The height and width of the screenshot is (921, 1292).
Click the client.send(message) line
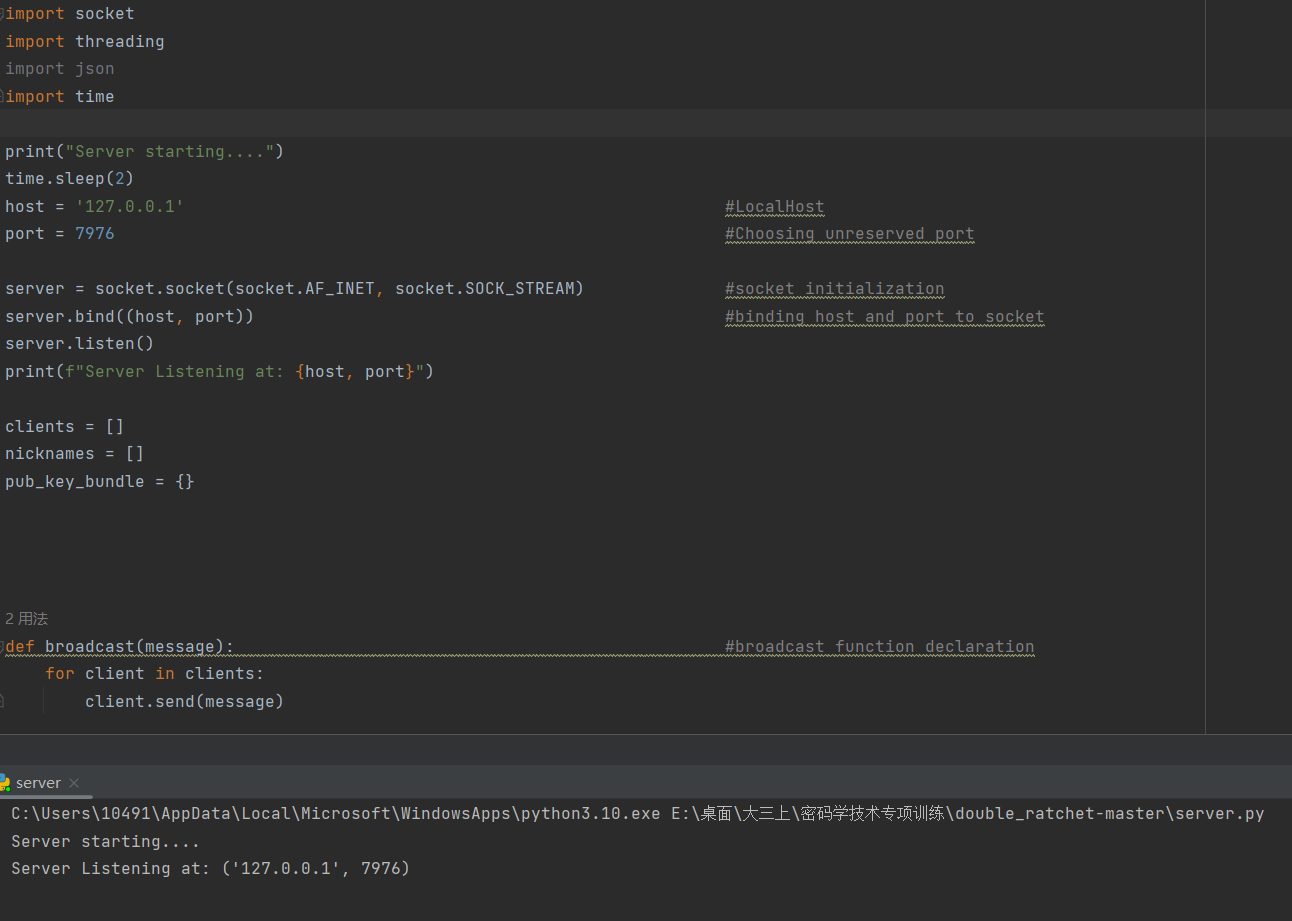(185, 702)
